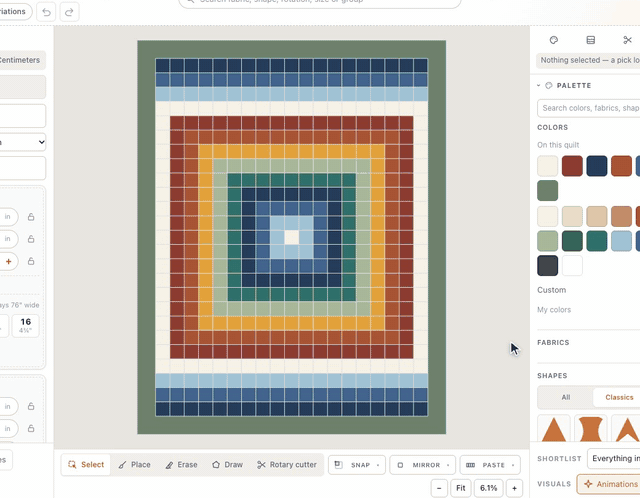This screenshot has width=640, height=498.
Task: Select the terracotta tan palette swatch
Action: (x=621, y=216)
